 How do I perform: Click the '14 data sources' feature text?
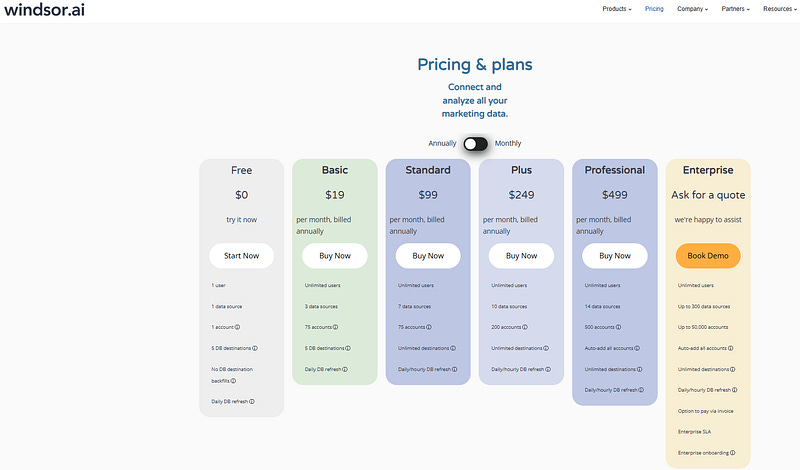coord(603,307)
